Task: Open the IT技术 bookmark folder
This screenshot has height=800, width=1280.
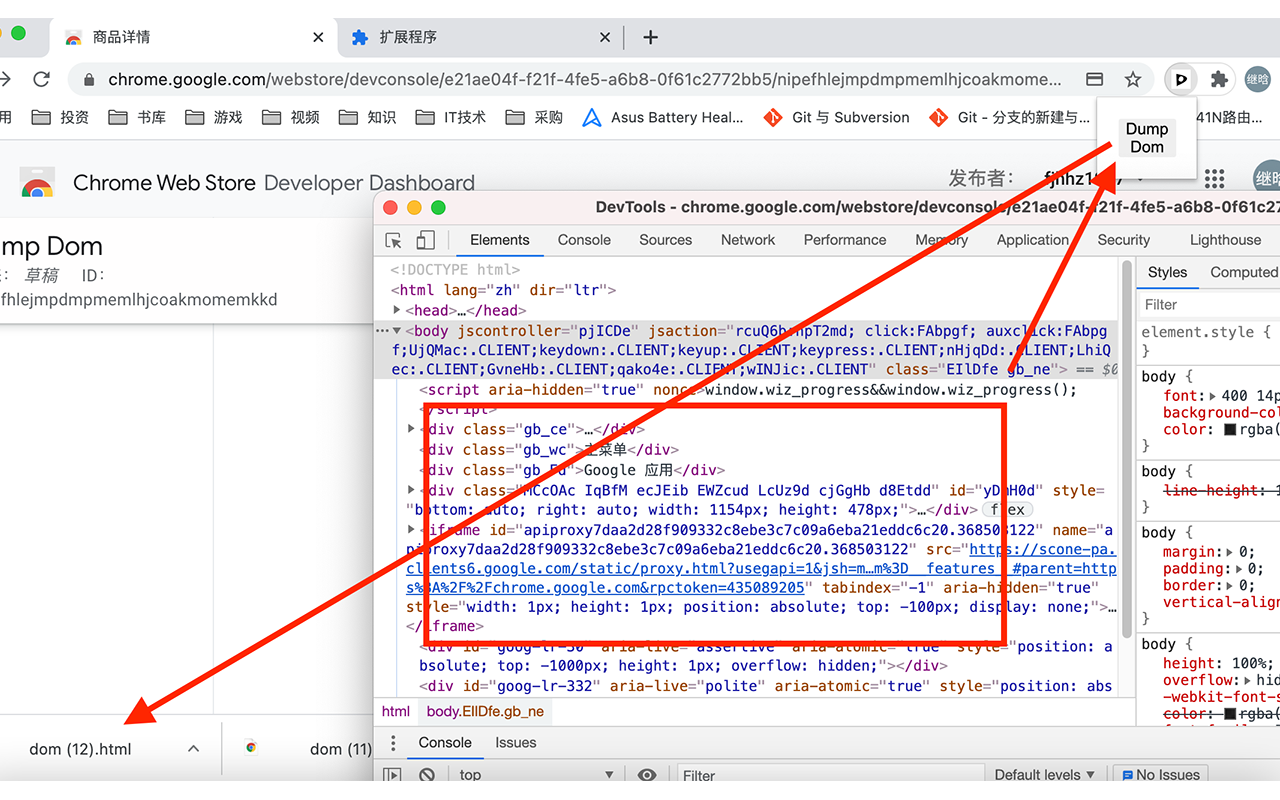Action: [451, 117]
